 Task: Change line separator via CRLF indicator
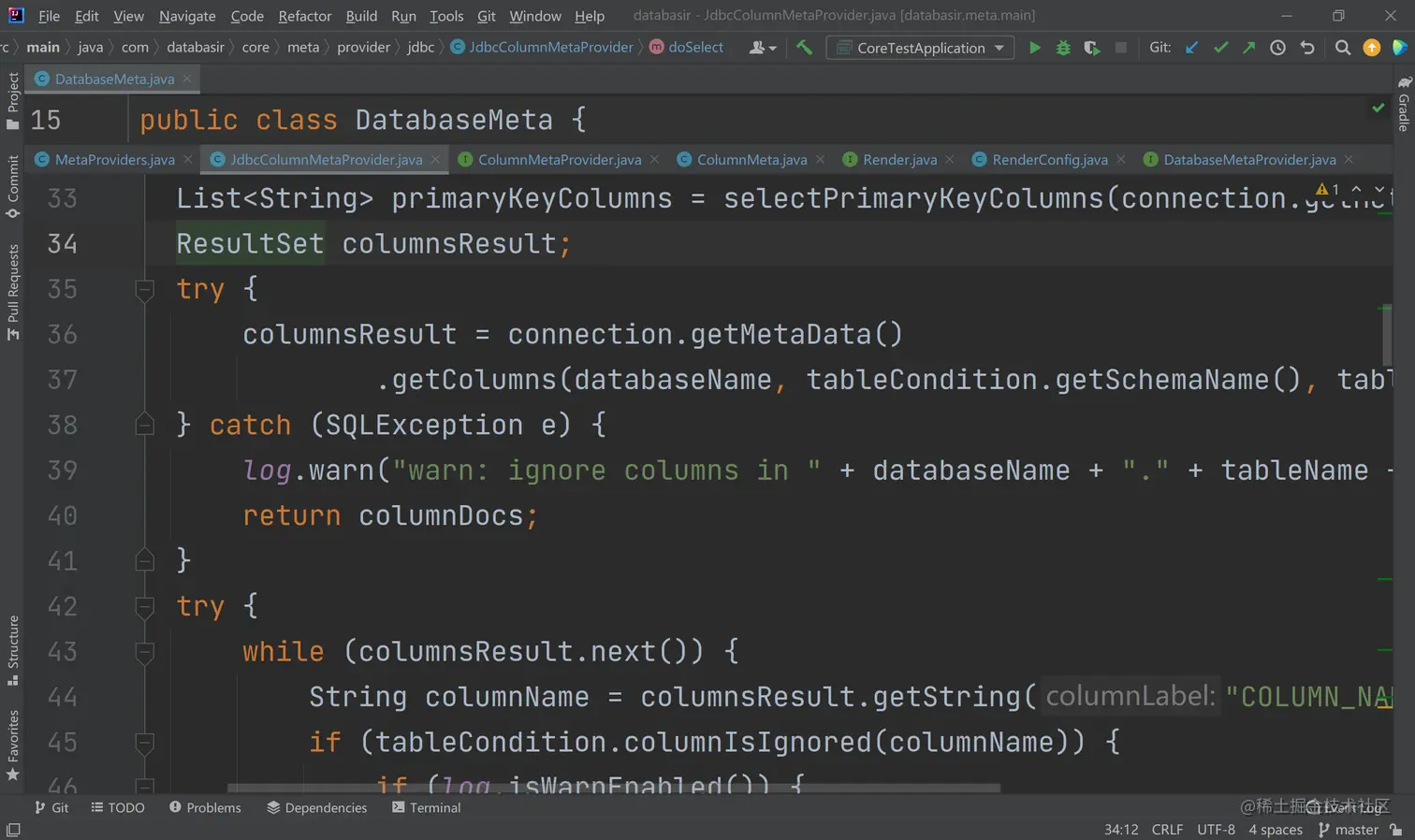pos(1167,830)
